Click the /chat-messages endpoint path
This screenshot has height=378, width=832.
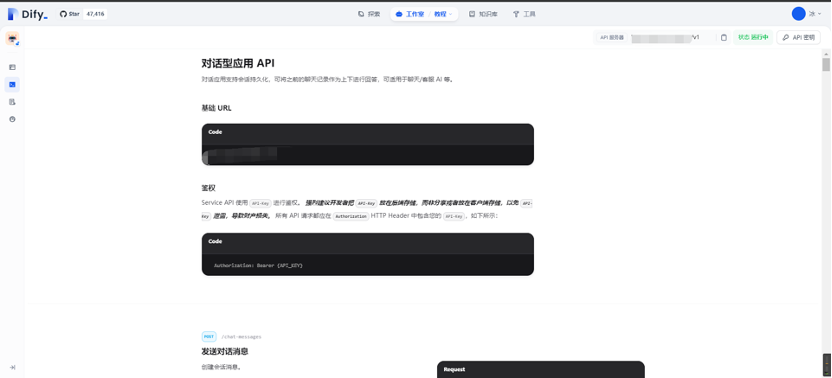point(241,337)
